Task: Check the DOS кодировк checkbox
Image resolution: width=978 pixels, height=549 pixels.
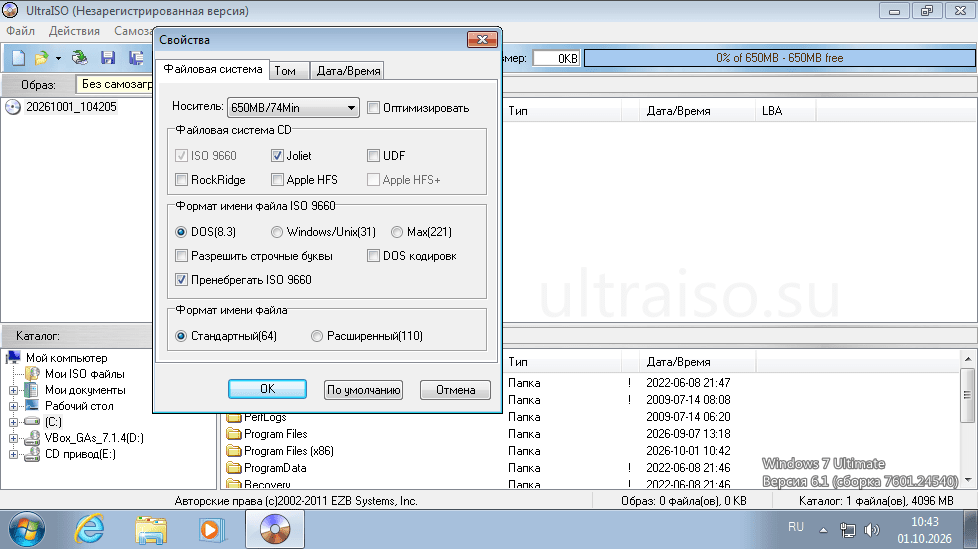Action: [x=373, y=256]
